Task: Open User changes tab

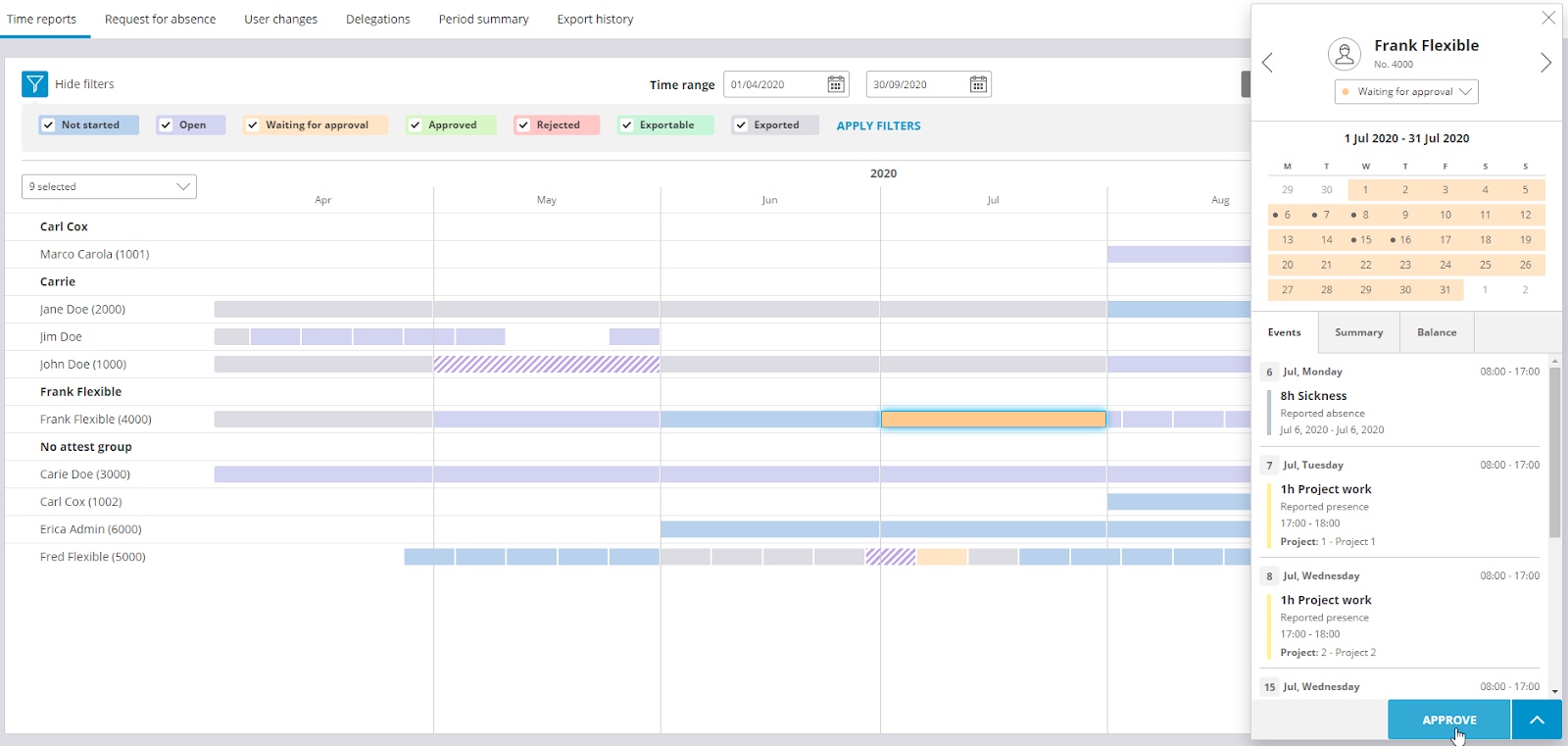Action: click(x=281, y=19)
